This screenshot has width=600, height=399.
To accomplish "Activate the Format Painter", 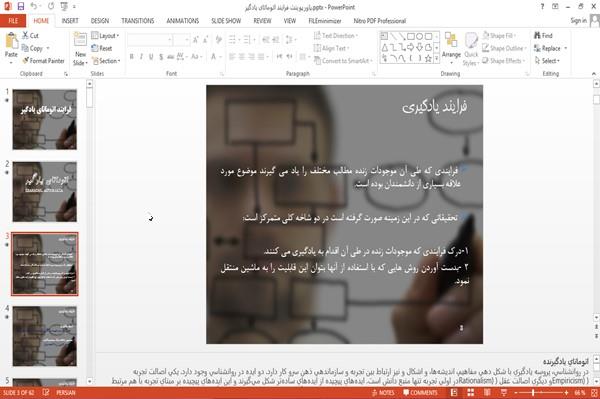I will [43, 61].
